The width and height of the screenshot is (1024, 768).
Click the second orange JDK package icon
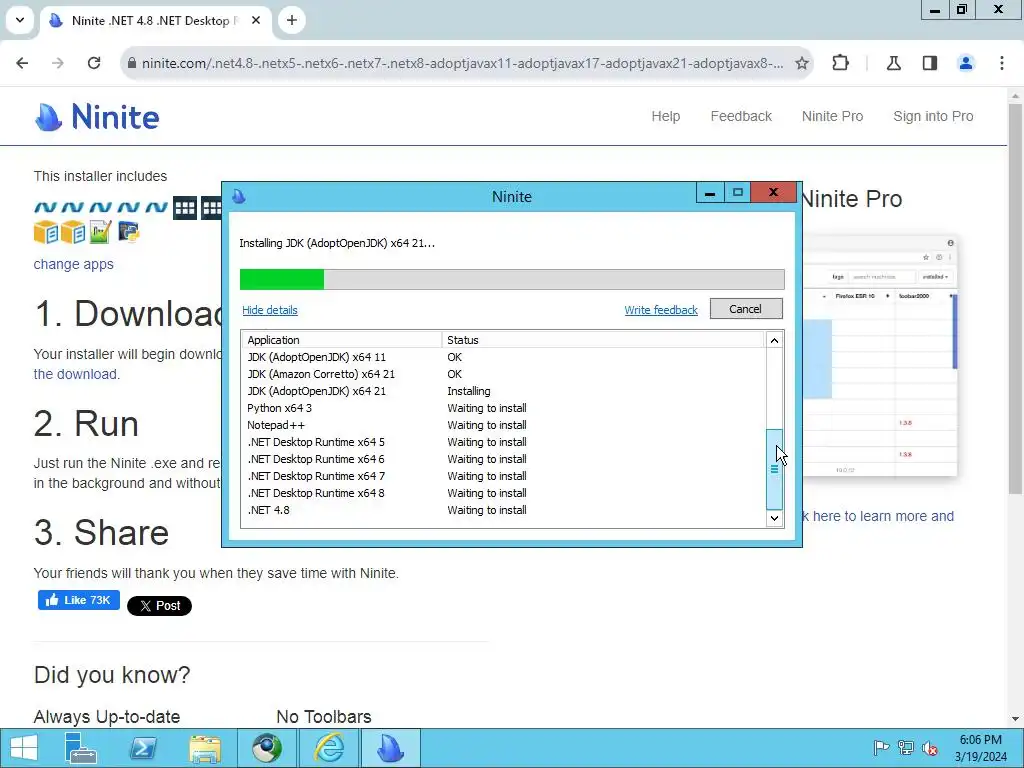72,232
